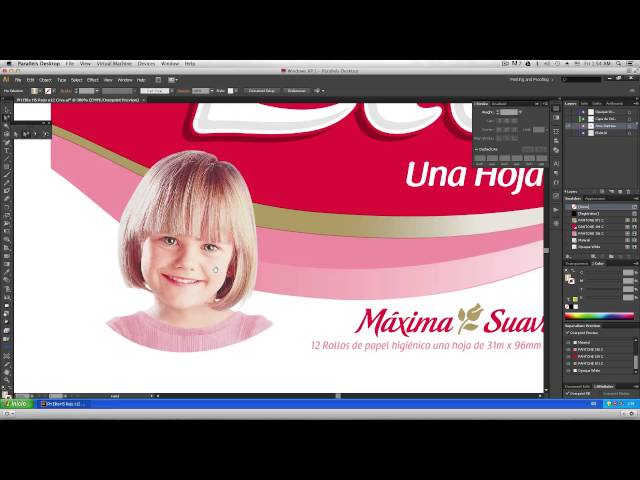Toggle the Overprint Preview checkbox in Separations Preview
Viewport: 640px width, 480px height.
click(x=568, y=333)
